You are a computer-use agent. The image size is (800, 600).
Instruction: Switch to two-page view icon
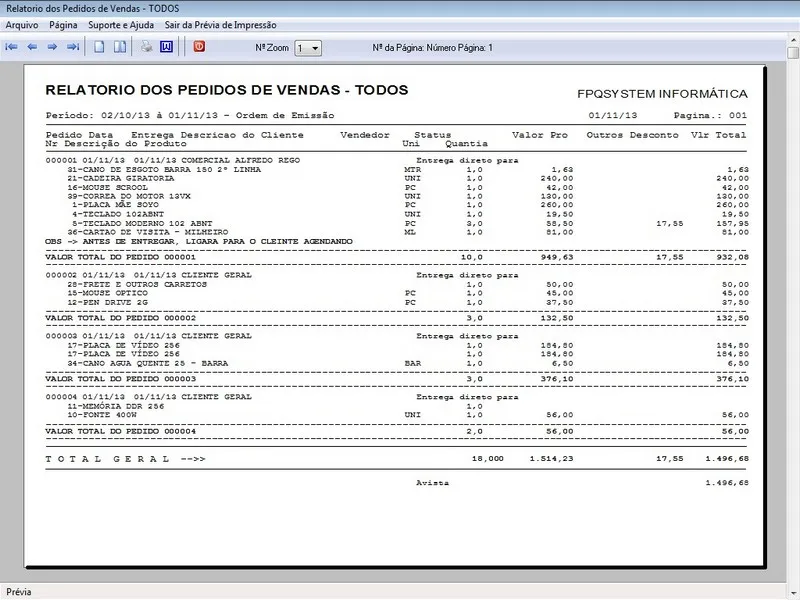pyautogui.click(x=119, y=47)
